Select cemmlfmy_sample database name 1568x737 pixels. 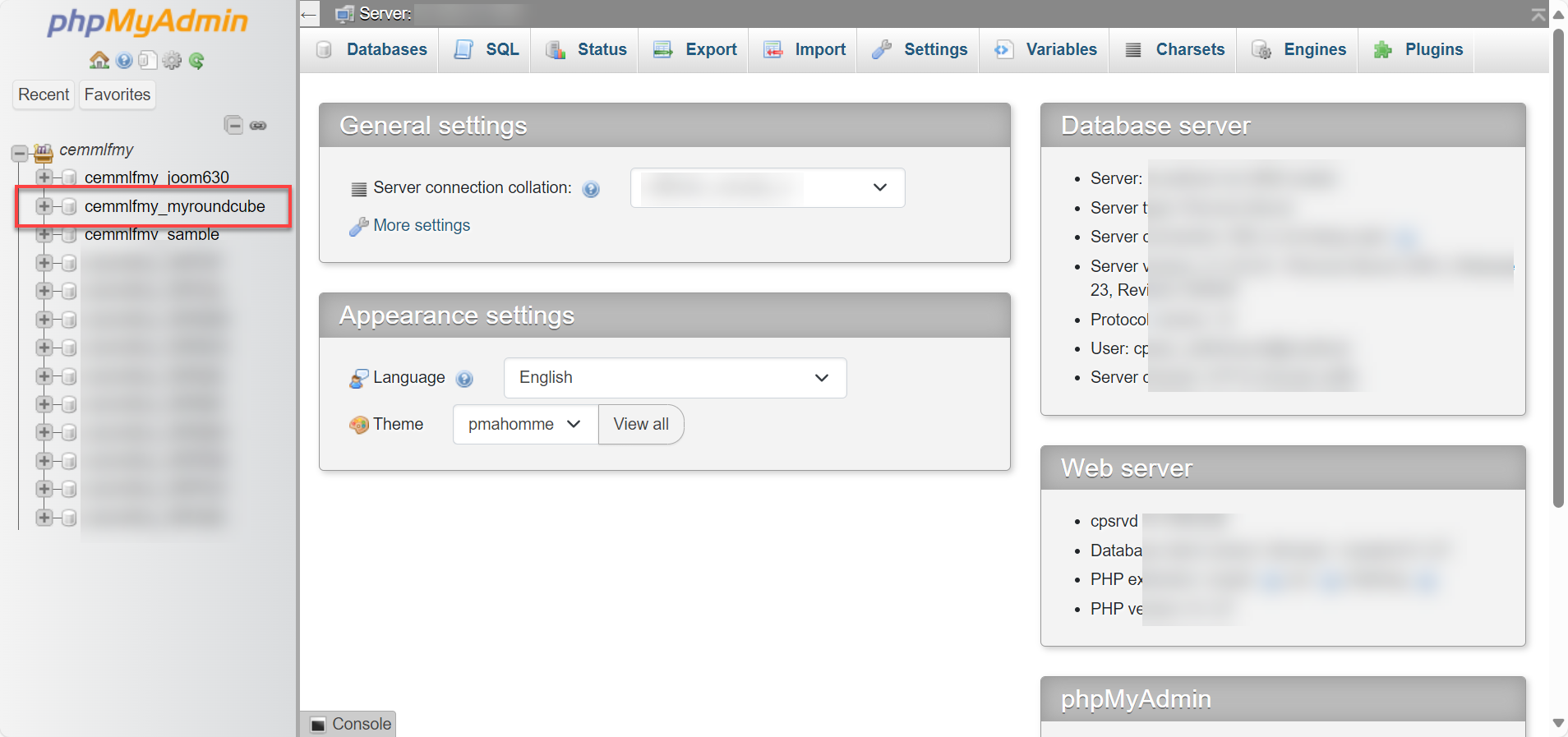click(152, 235)
